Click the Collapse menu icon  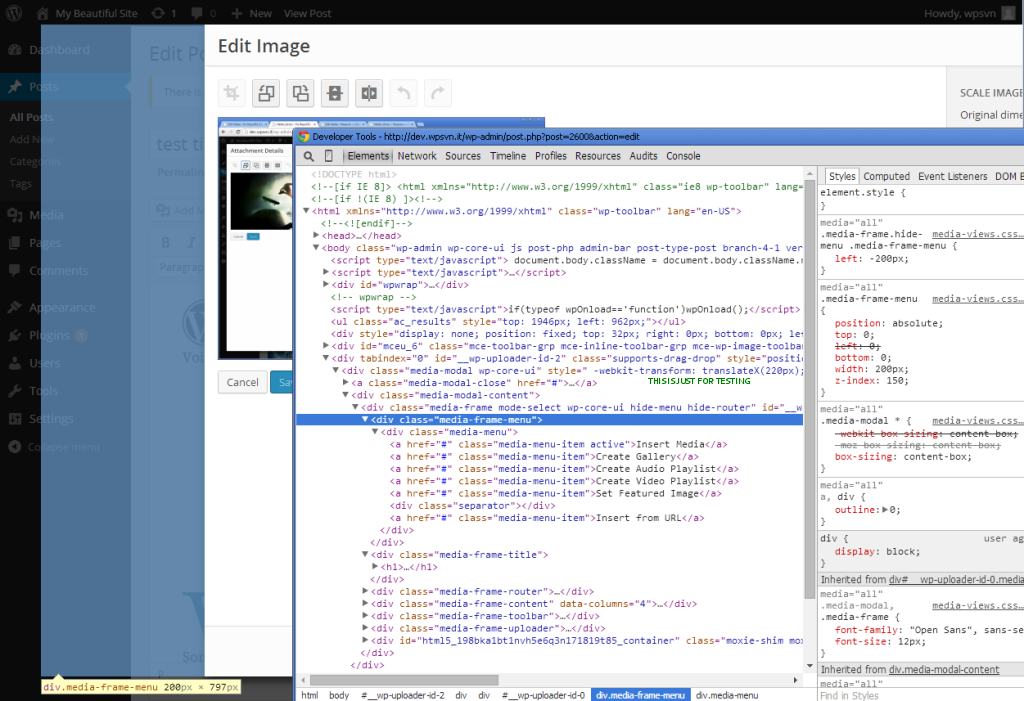14,447
